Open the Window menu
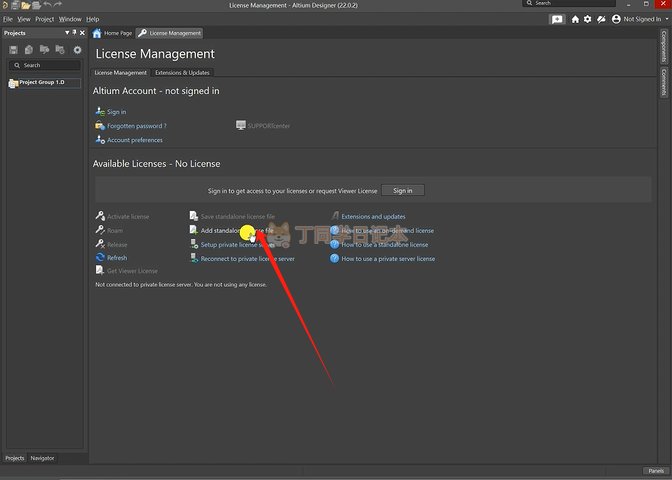Image resolution: width=672 pixels, height=480 pixels. 70,19
